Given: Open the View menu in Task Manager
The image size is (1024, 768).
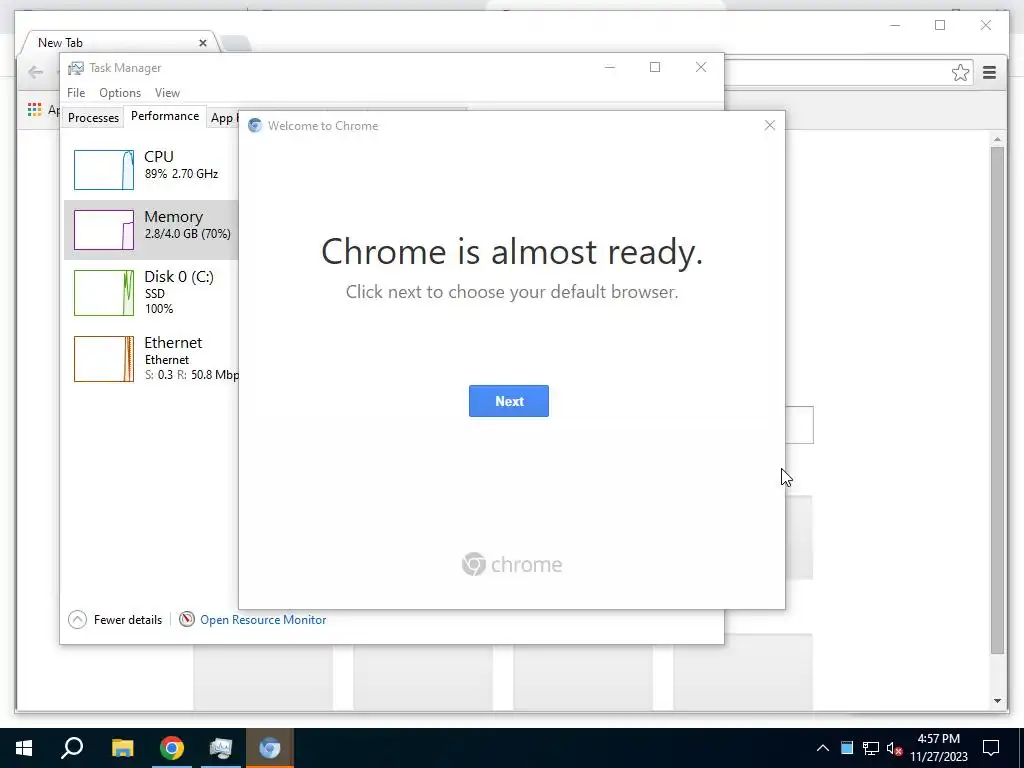Looking at the screenshot, I should pos(167,93).
